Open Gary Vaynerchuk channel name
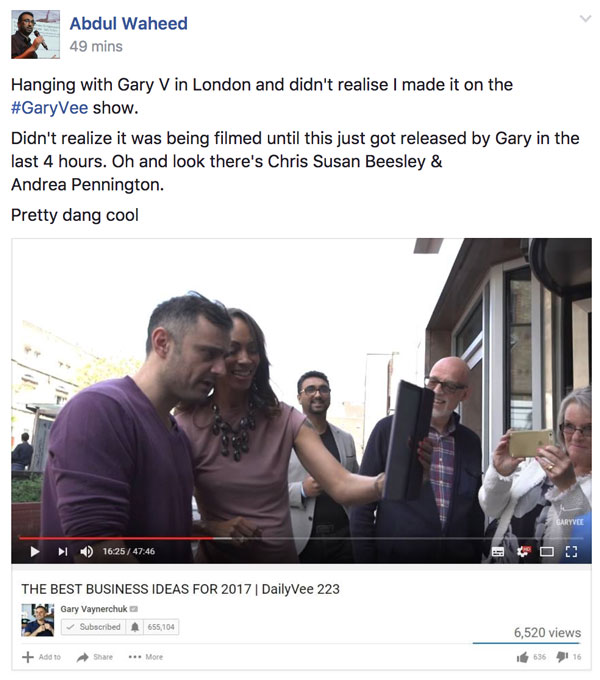The height and width of the screenshot is (680, 600). tap(94, 609)
